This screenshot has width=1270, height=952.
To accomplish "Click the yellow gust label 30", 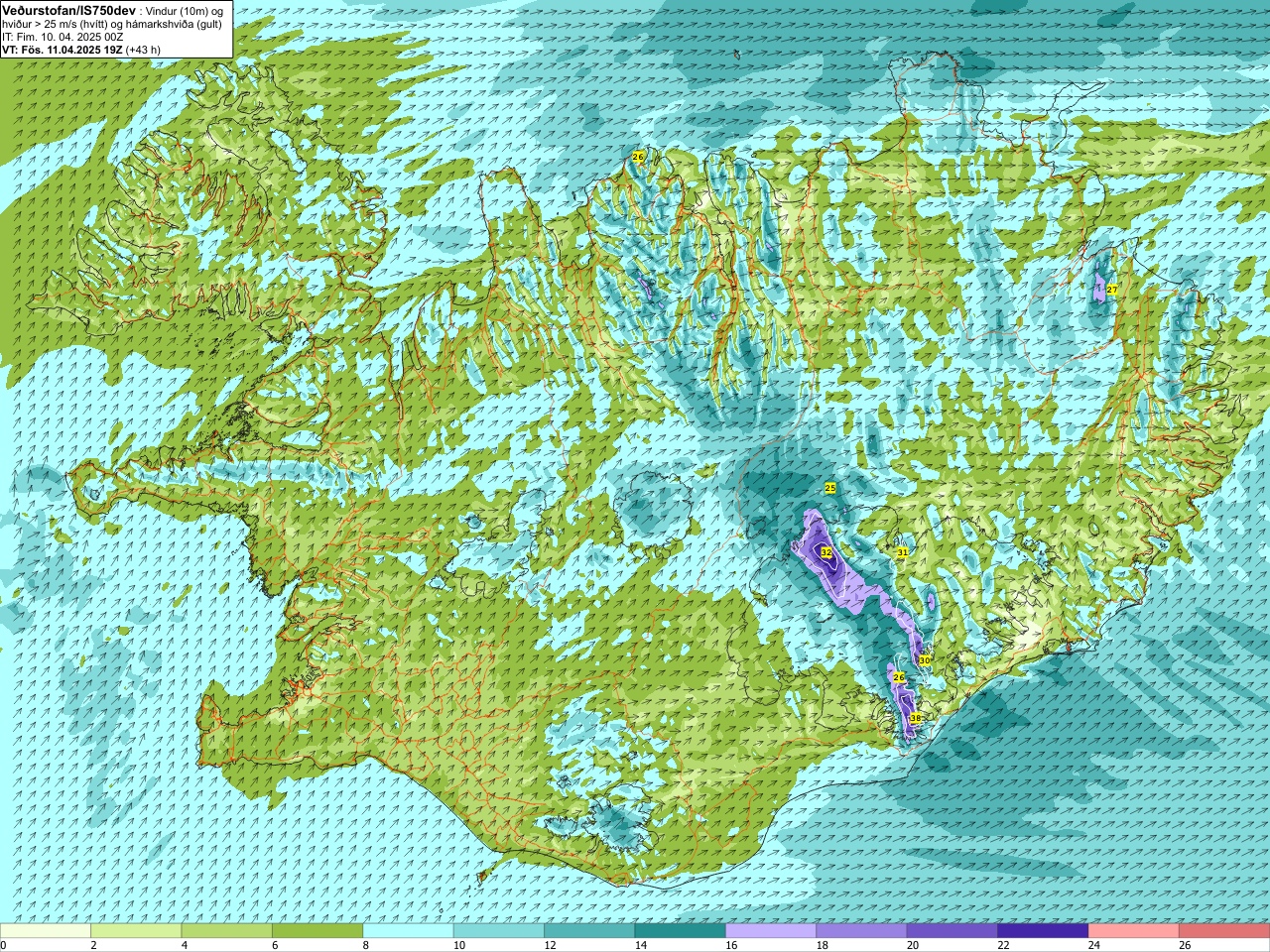I will (924, 660).
